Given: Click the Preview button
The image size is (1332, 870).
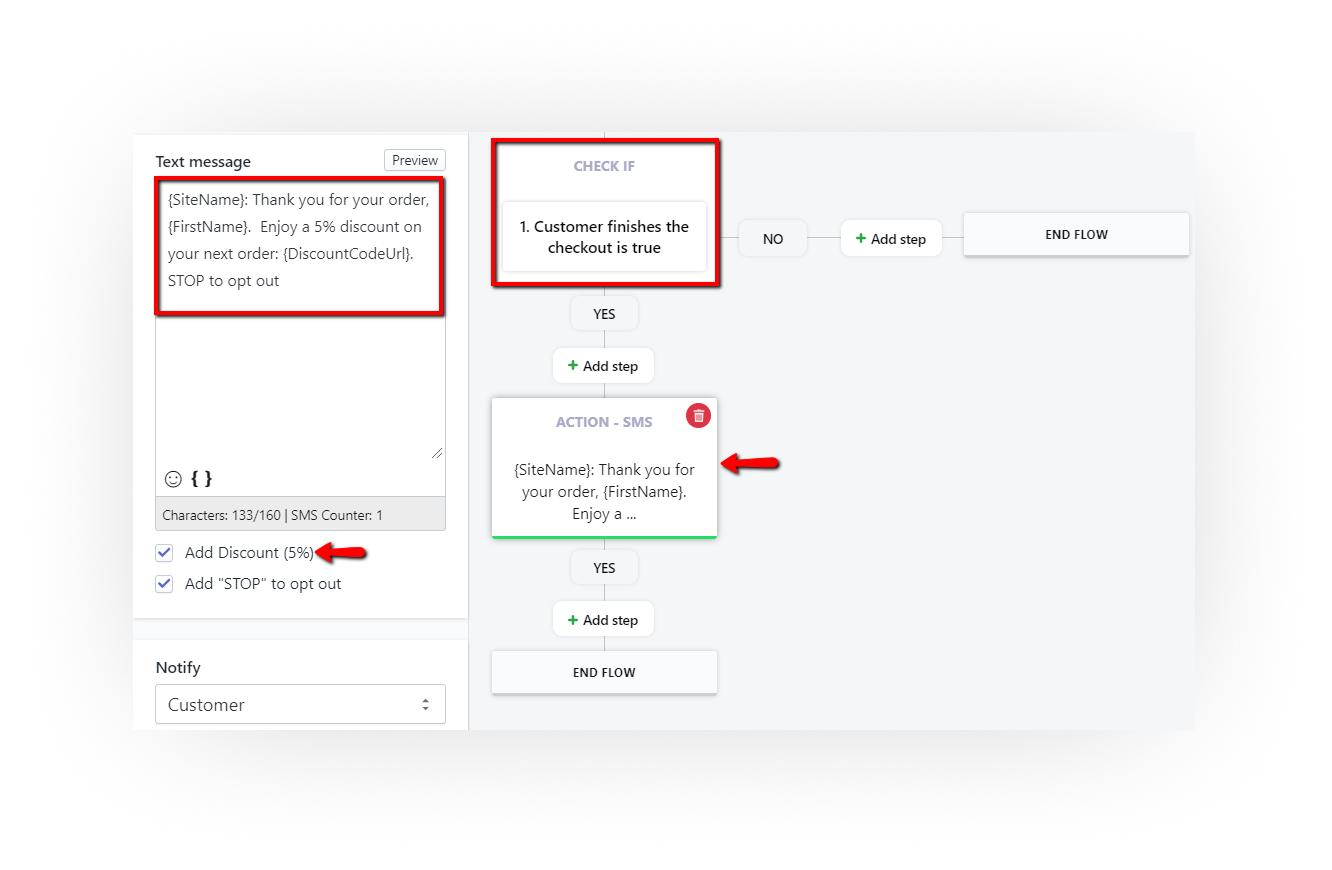Looking at the screenshot, I should click(x=414, y=161).
